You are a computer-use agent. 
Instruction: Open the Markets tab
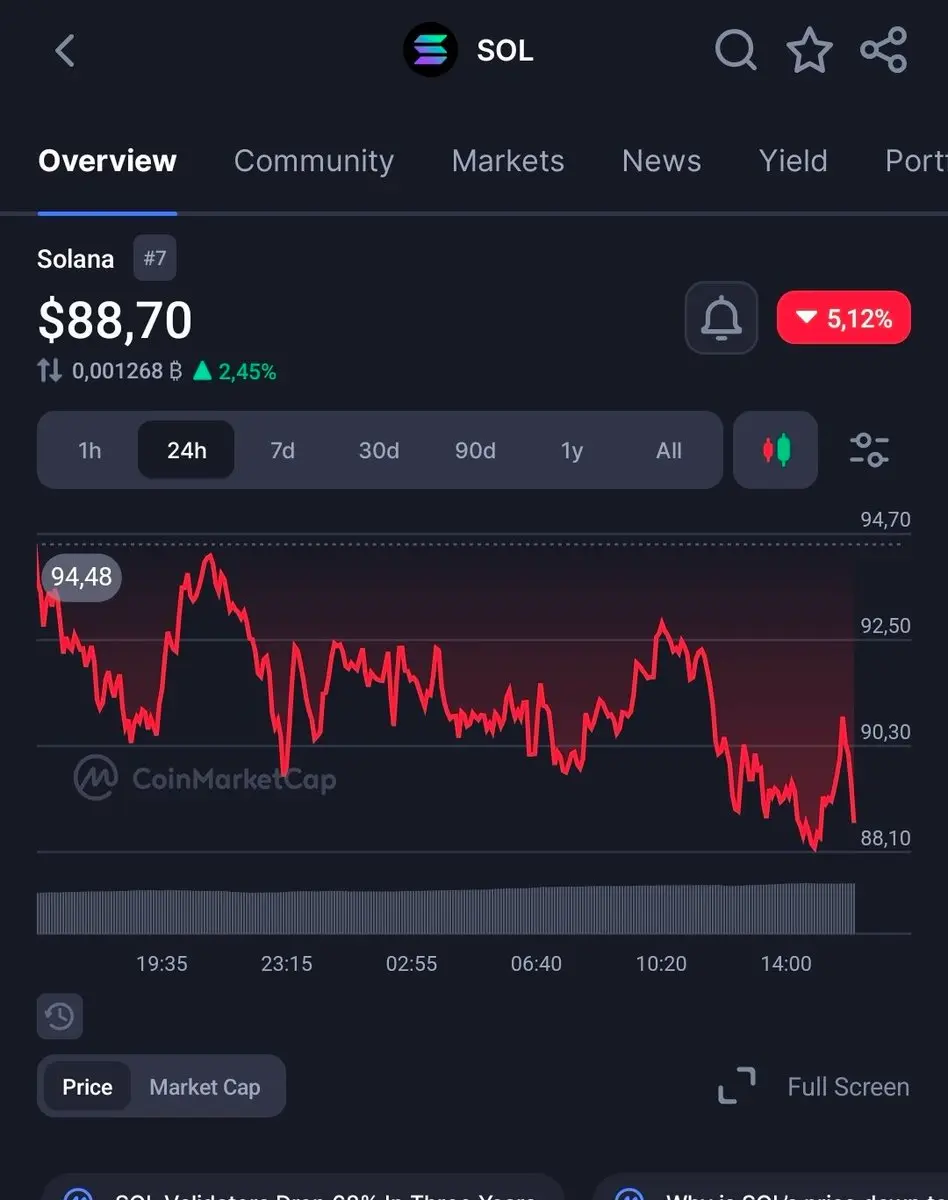pyautogui.click(x=508, y=161)
